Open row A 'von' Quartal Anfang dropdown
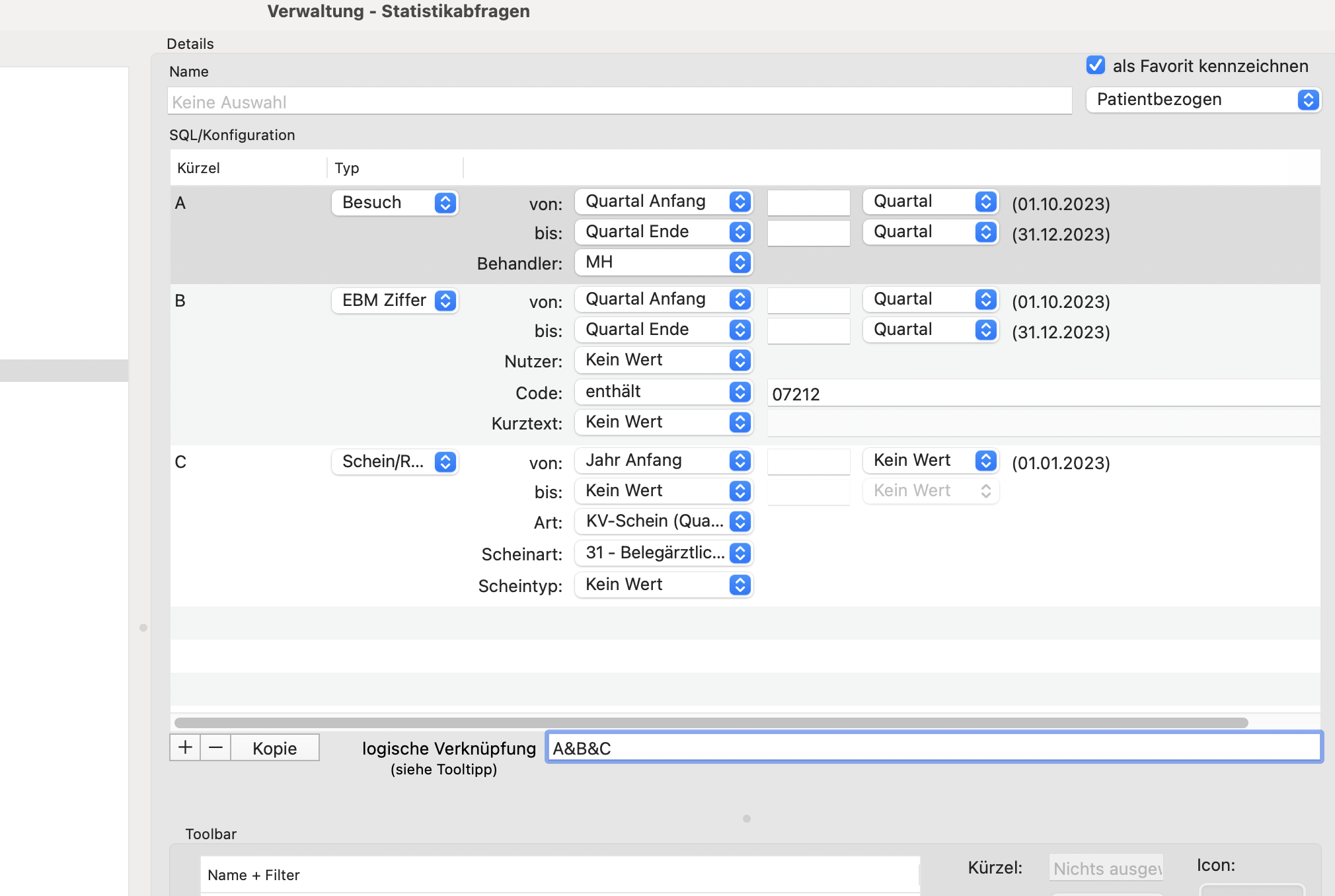Screen dimensions: 1335x896 664,202
